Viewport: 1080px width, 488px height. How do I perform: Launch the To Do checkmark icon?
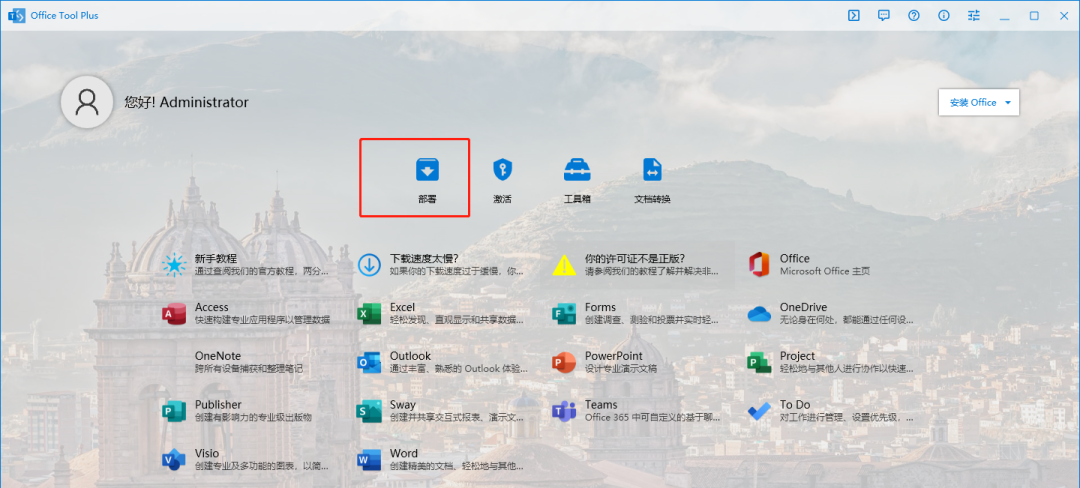pyautogui.click(x=759, y=412)
